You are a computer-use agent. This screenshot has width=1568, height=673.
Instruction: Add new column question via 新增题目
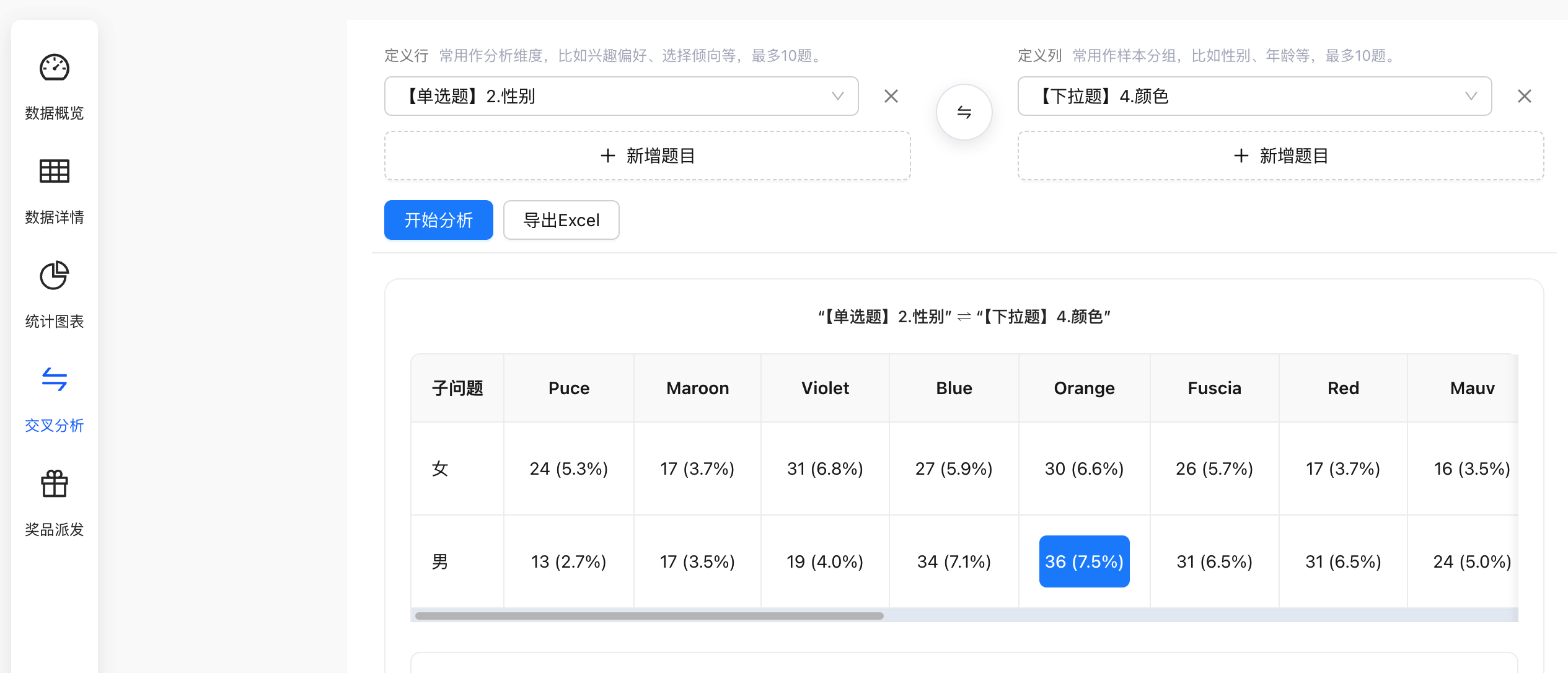coord(1280,156)
